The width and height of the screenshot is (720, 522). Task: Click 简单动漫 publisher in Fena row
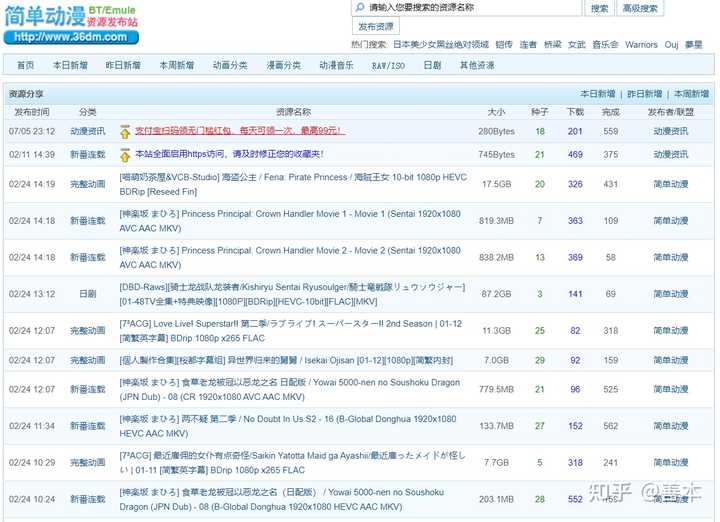tap(671, 184)
